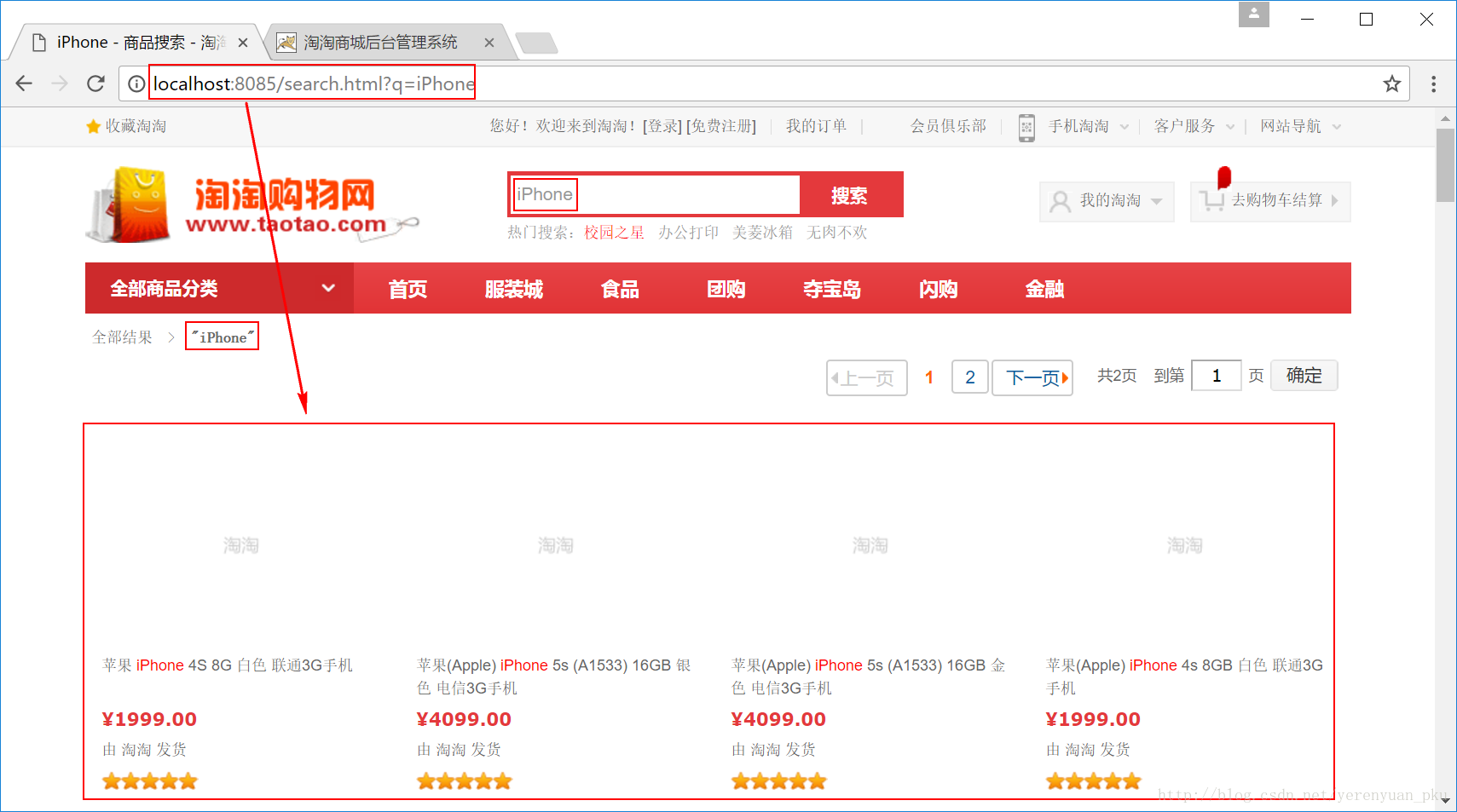Click hot search 美菱冰箱

pyautogui.click(x=762, y=233)
